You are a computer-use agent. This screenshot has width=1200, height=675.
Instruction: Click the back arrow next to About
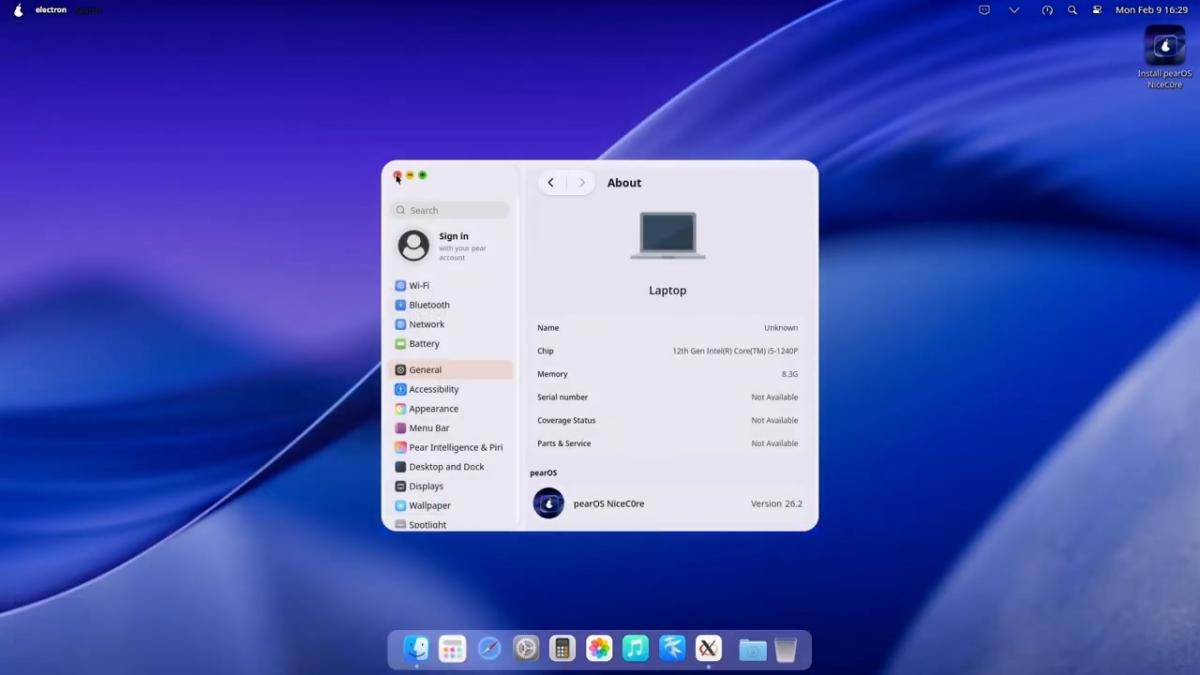551,183
